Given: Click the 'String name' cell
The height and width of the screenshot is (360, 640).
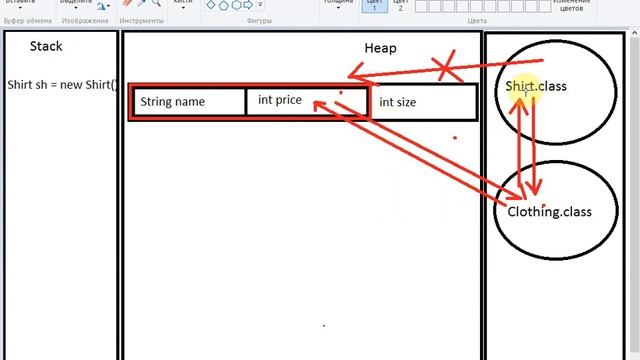Looking at the screenshot, I should [x=189, y=102].
